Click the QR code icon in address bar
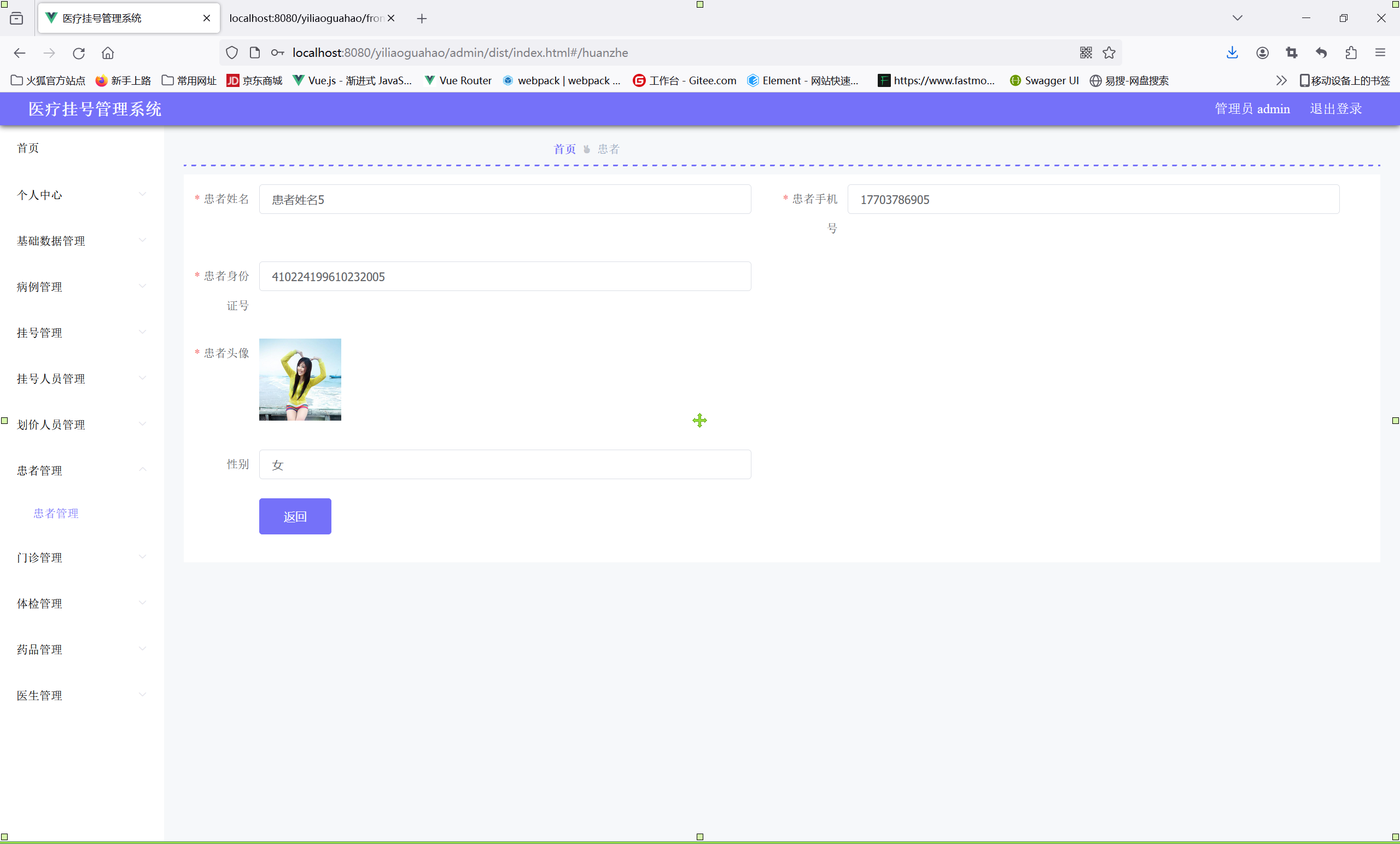Screen dimensions: 1400x844 tap(1085, 53)
